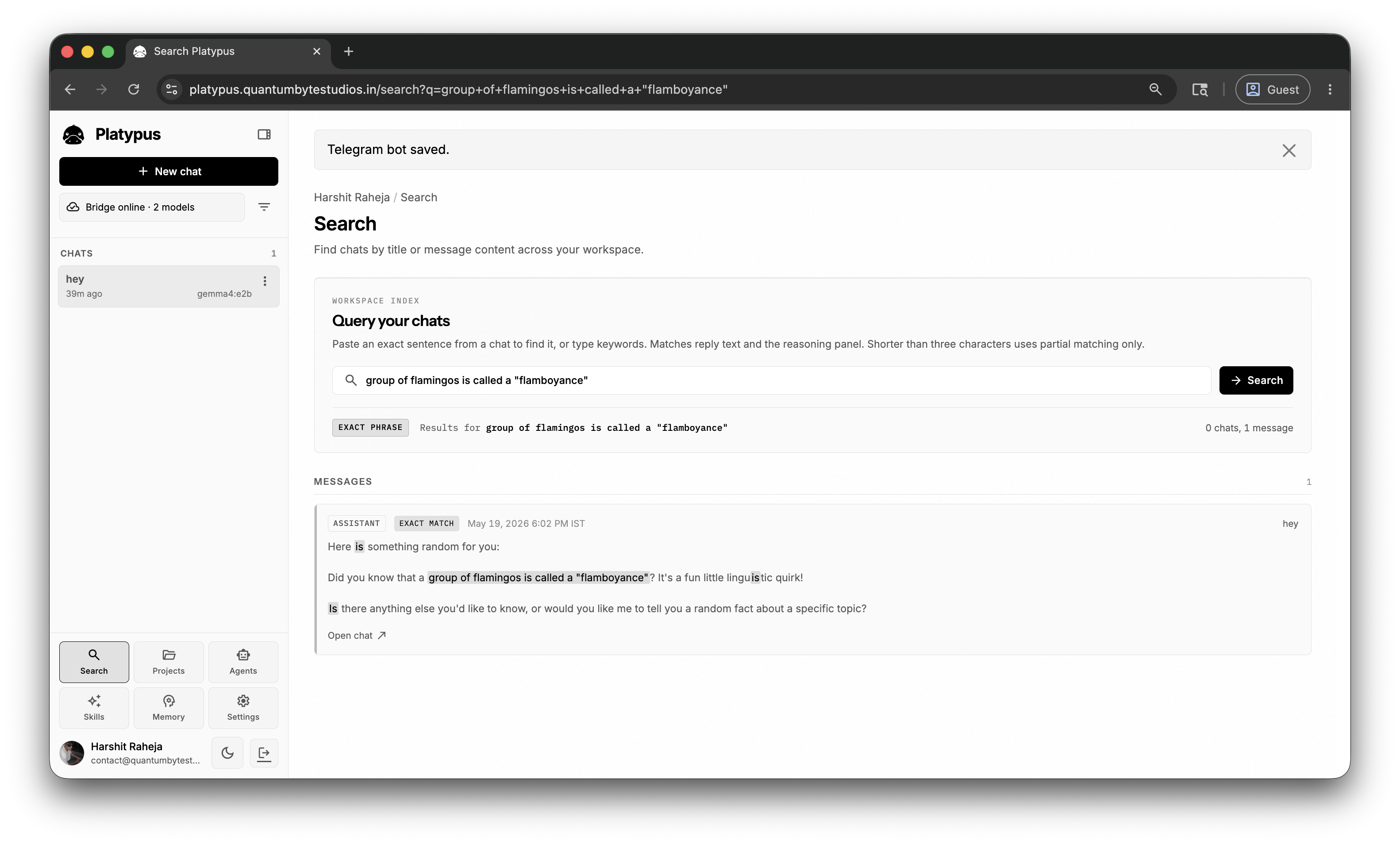Image resolution: width=1400 pixels, height=844 pixels.
Task: Click the EXACT PHRASE badge
Action: tap(370, 427)
